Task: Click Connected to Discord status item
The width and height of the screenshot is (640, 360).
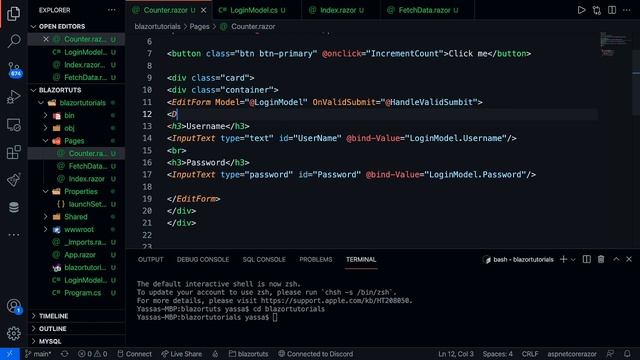Action: pos(316,354)
